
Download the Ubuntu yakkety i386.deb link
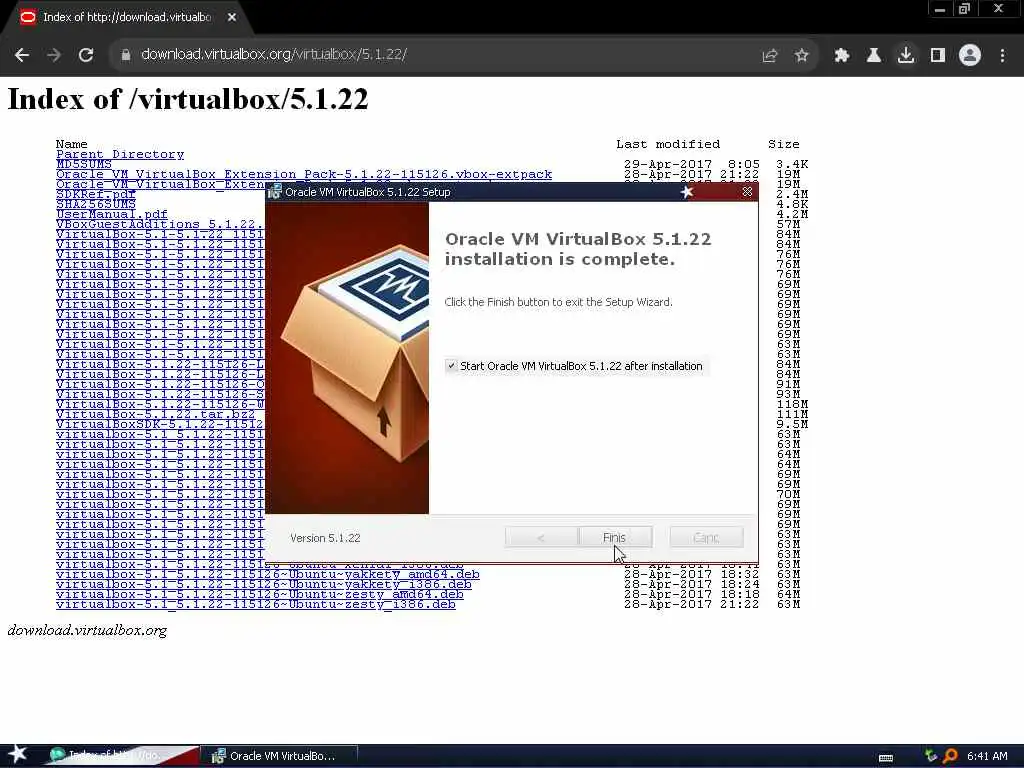pos(264,584)
